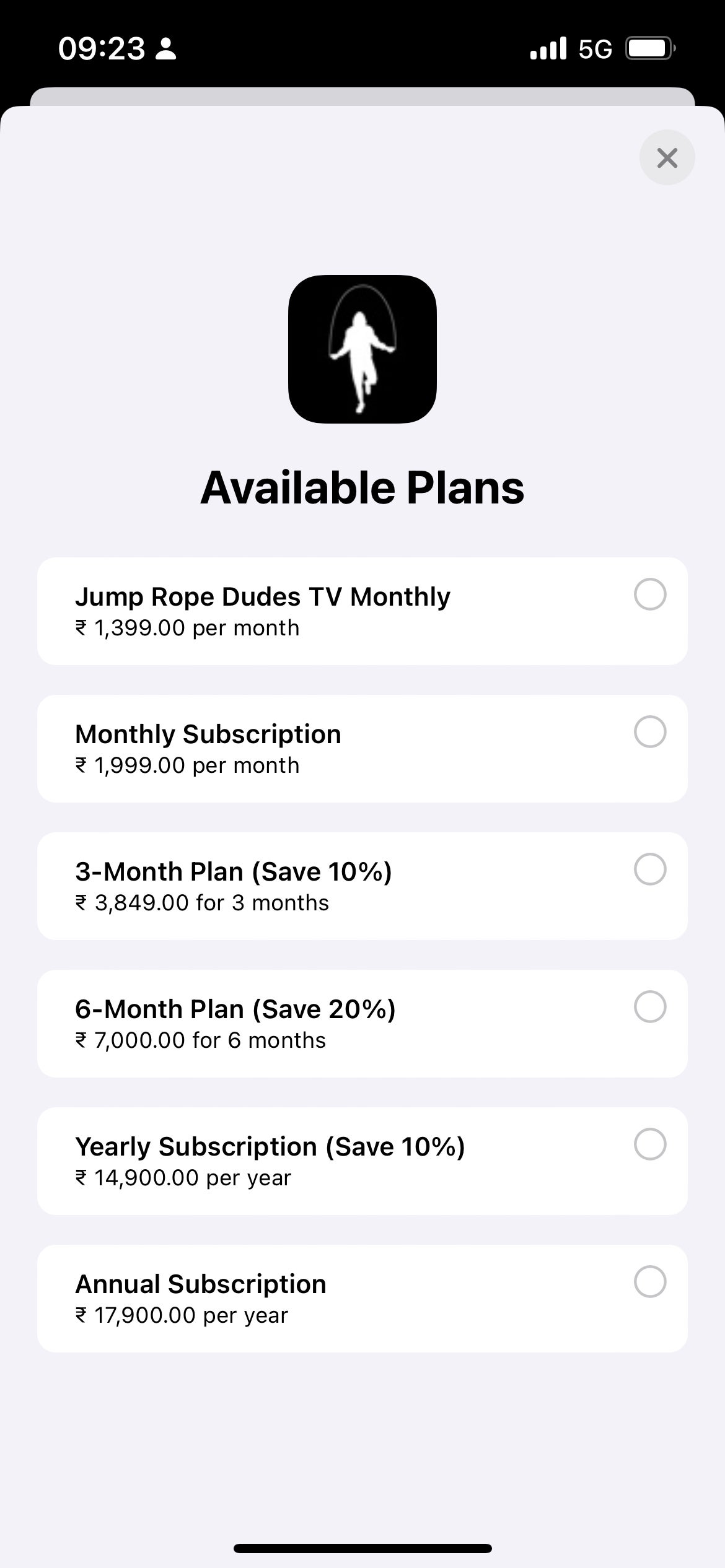This screenshot has height=1568, width=725.
Task: Tap the "3-Month Plan (Save 10%)" label
Action: coord(234,872)
